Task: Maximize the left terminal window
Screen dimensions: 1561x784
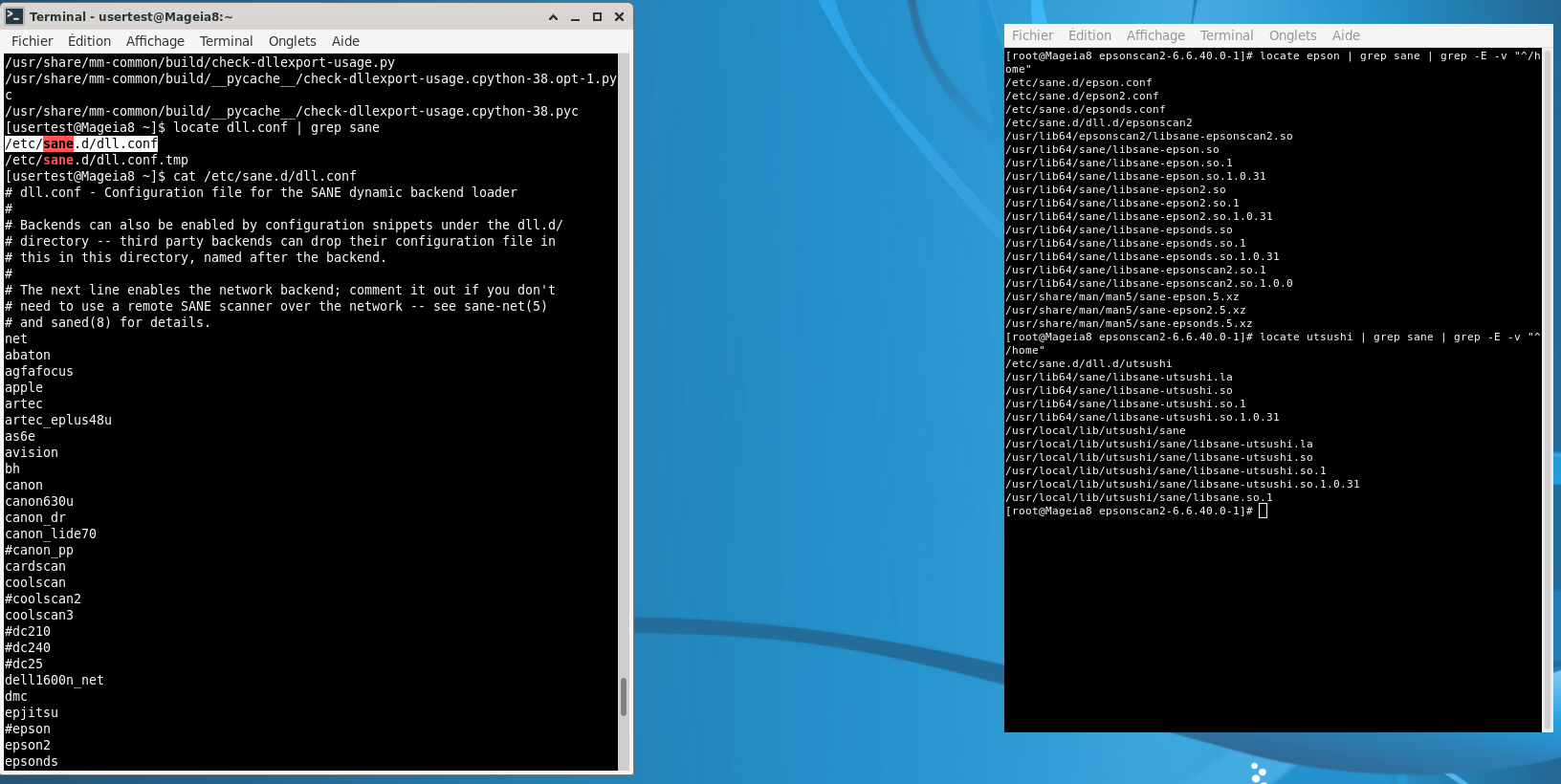Action: pos(597,16)
